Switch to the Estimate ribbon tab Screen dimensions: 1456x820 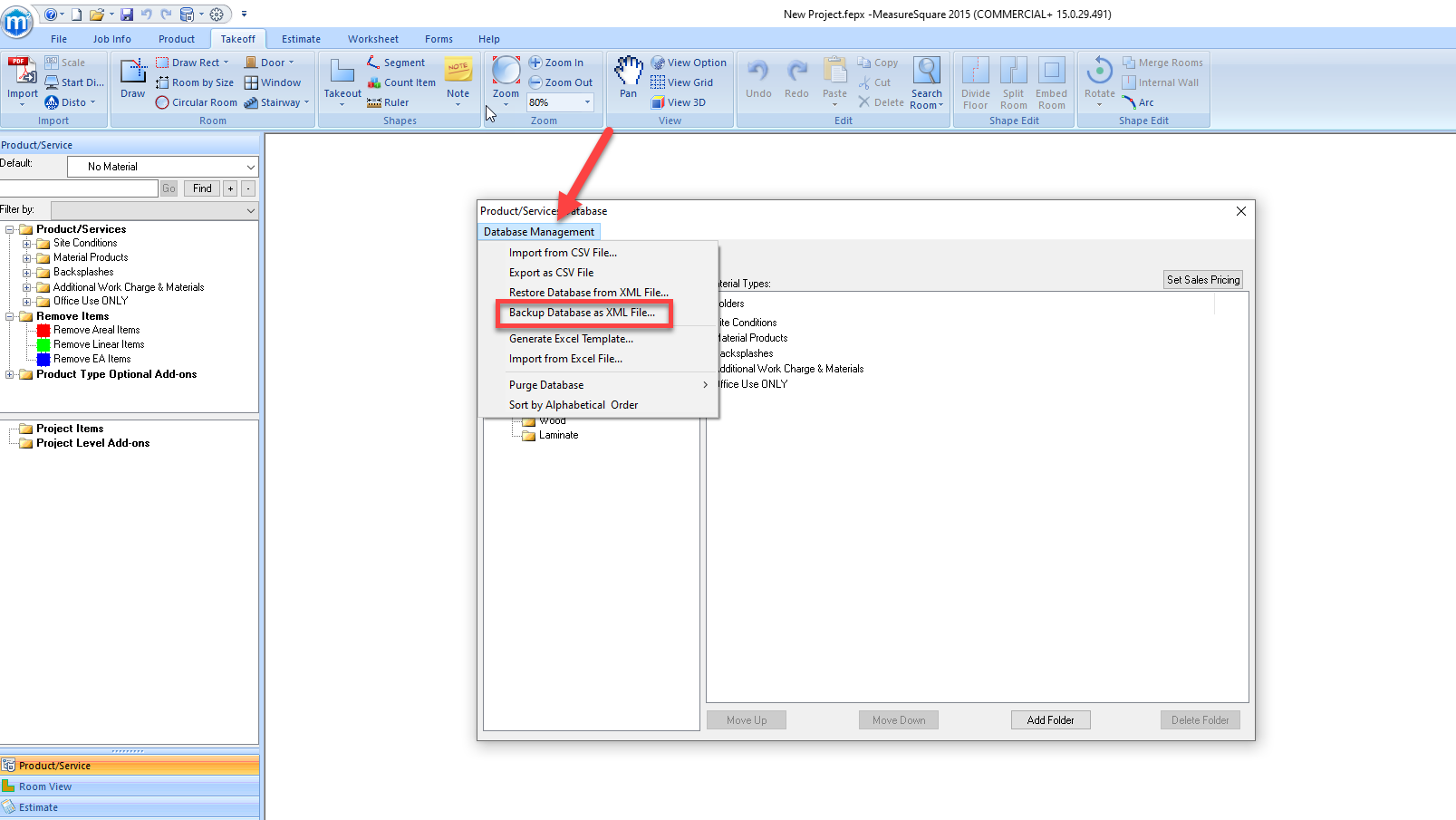pos(301,39)
